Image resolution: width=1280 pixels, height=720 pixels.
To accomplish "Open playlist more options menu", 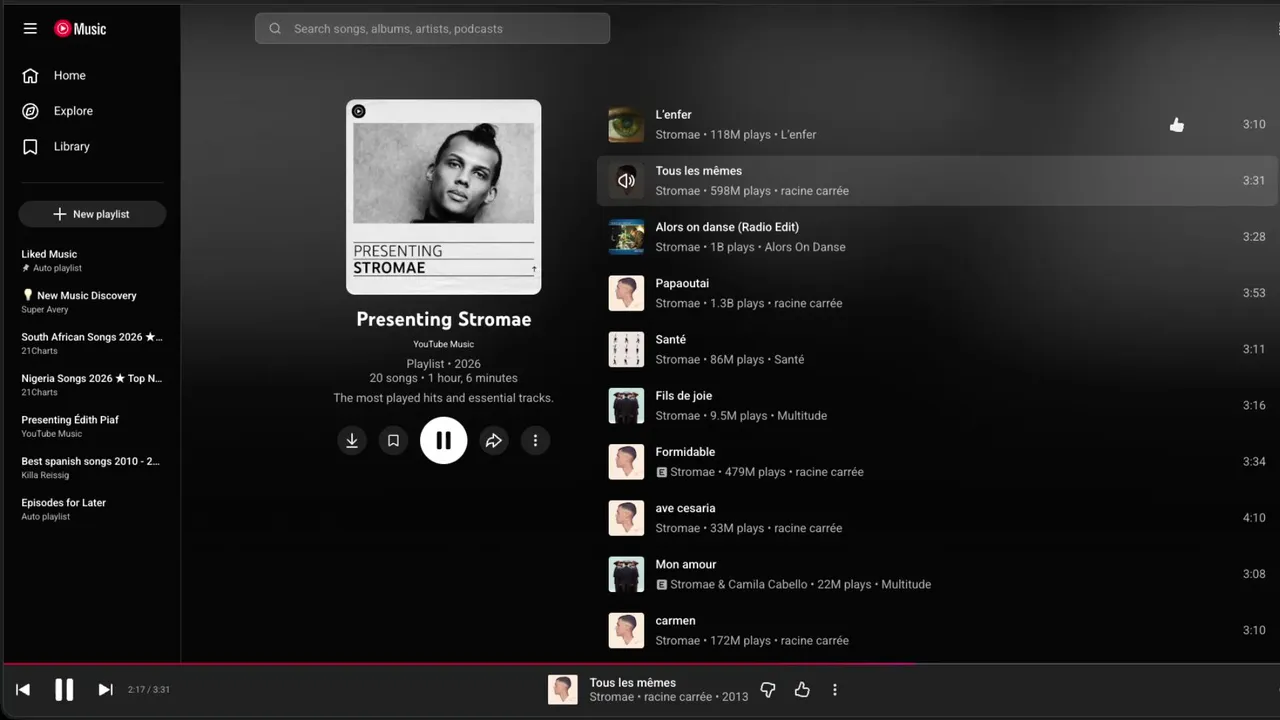I will (x=535, y=441).
